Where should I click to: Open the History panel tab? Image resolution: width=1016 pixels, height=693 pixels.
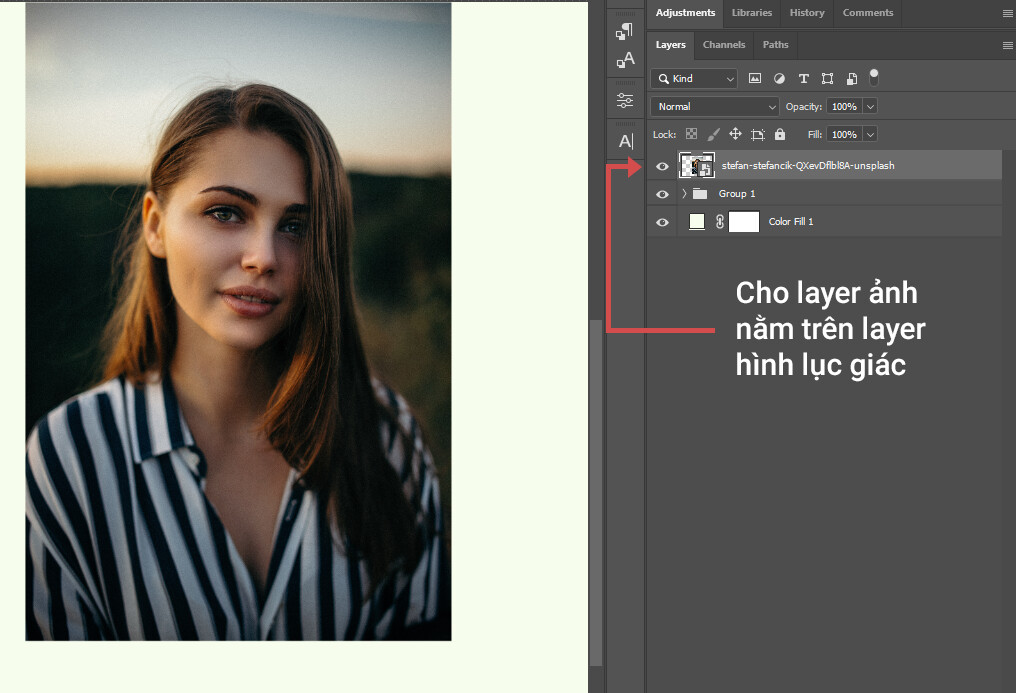(x=807, y=13)
